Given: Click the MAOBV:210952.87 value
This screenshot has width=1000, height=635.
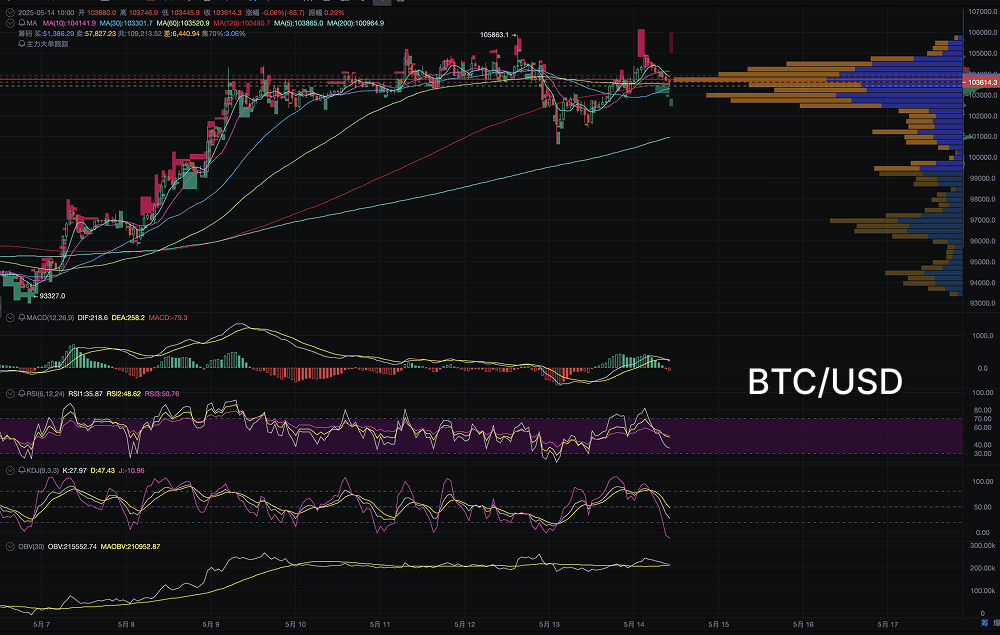Looking at the screenshot, I should pyautogui.click(x=131, y=547).
